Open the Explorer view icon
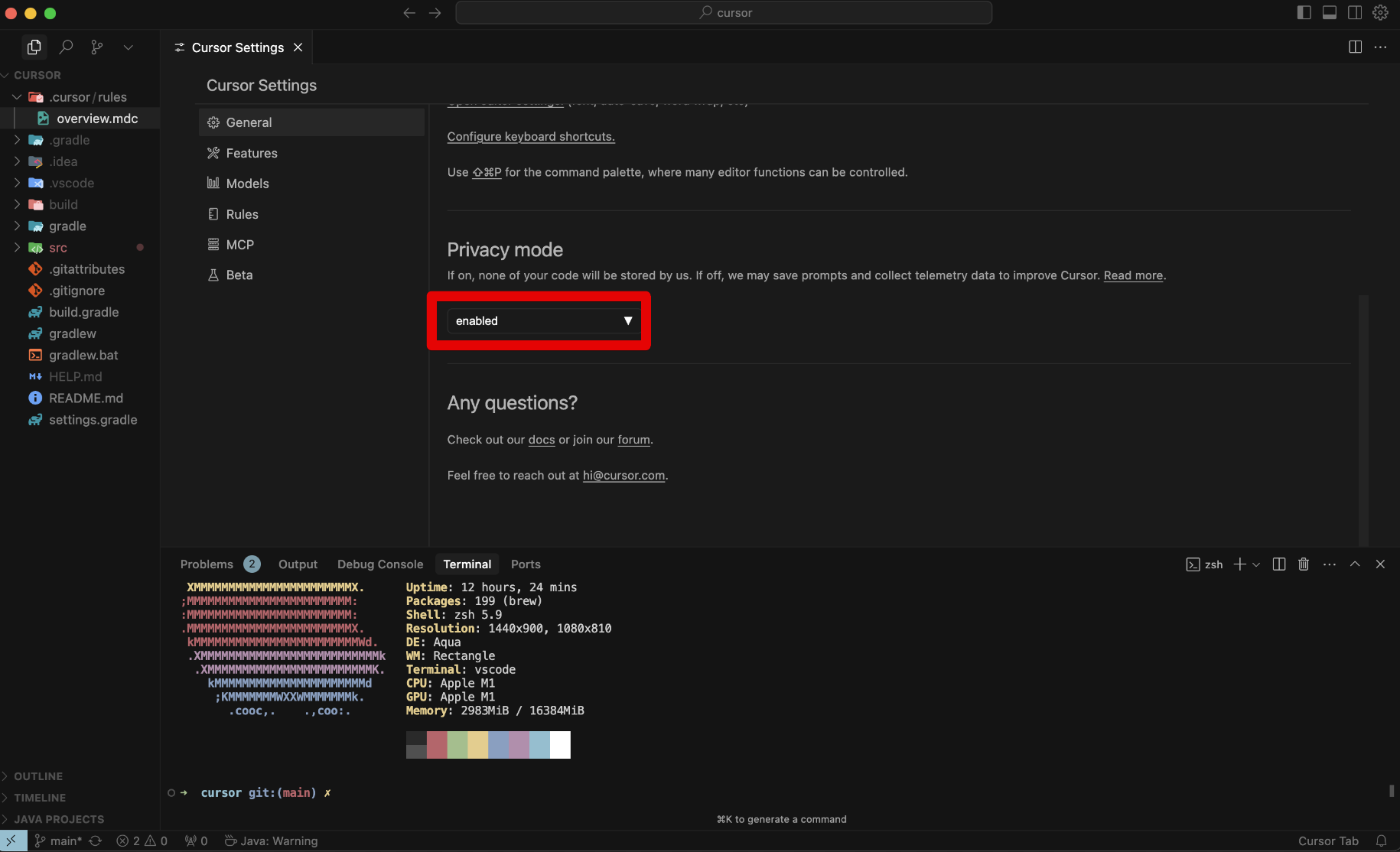 tap(34, 47)
